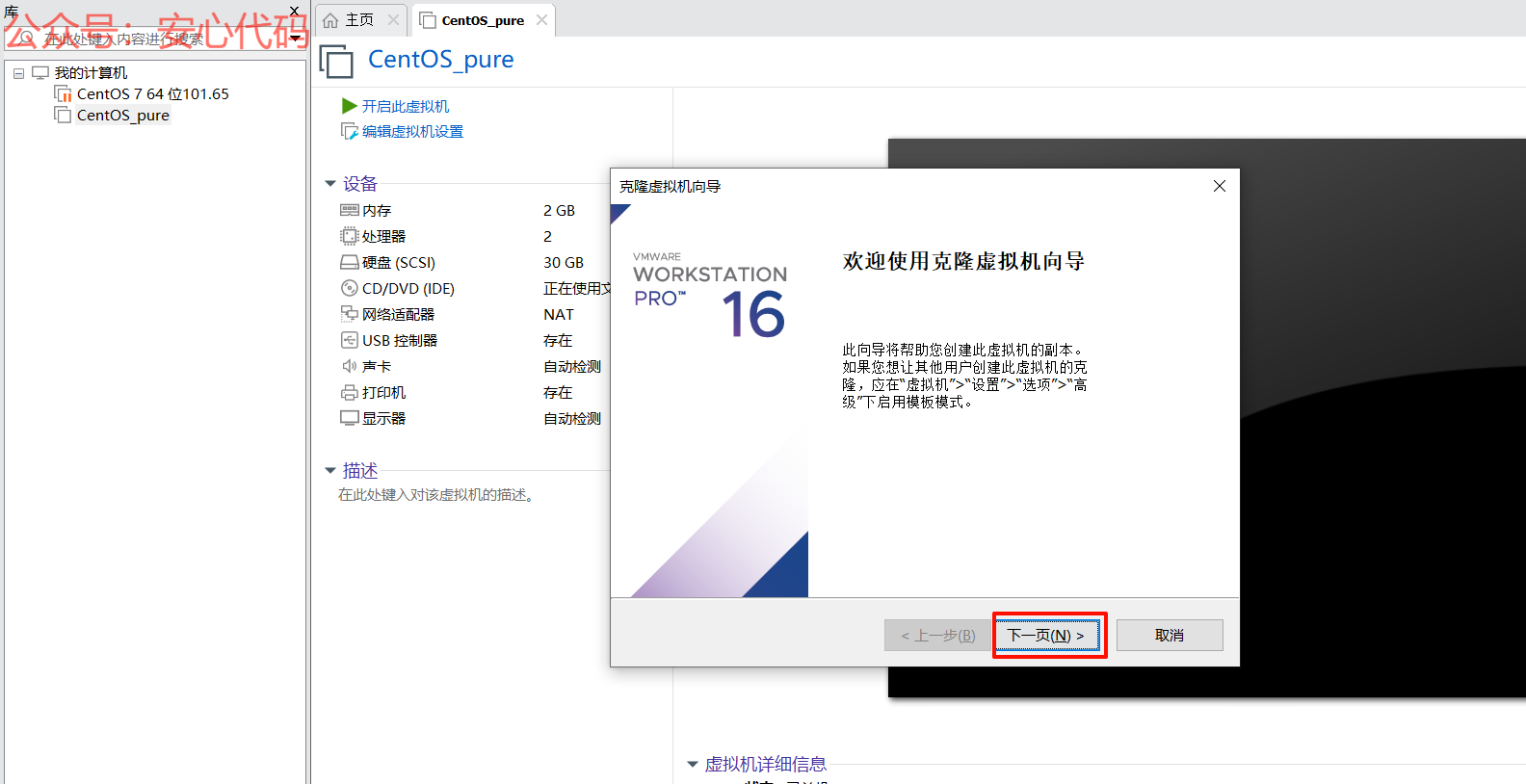
Task: Close the library panel
Action: coord(295,11)
